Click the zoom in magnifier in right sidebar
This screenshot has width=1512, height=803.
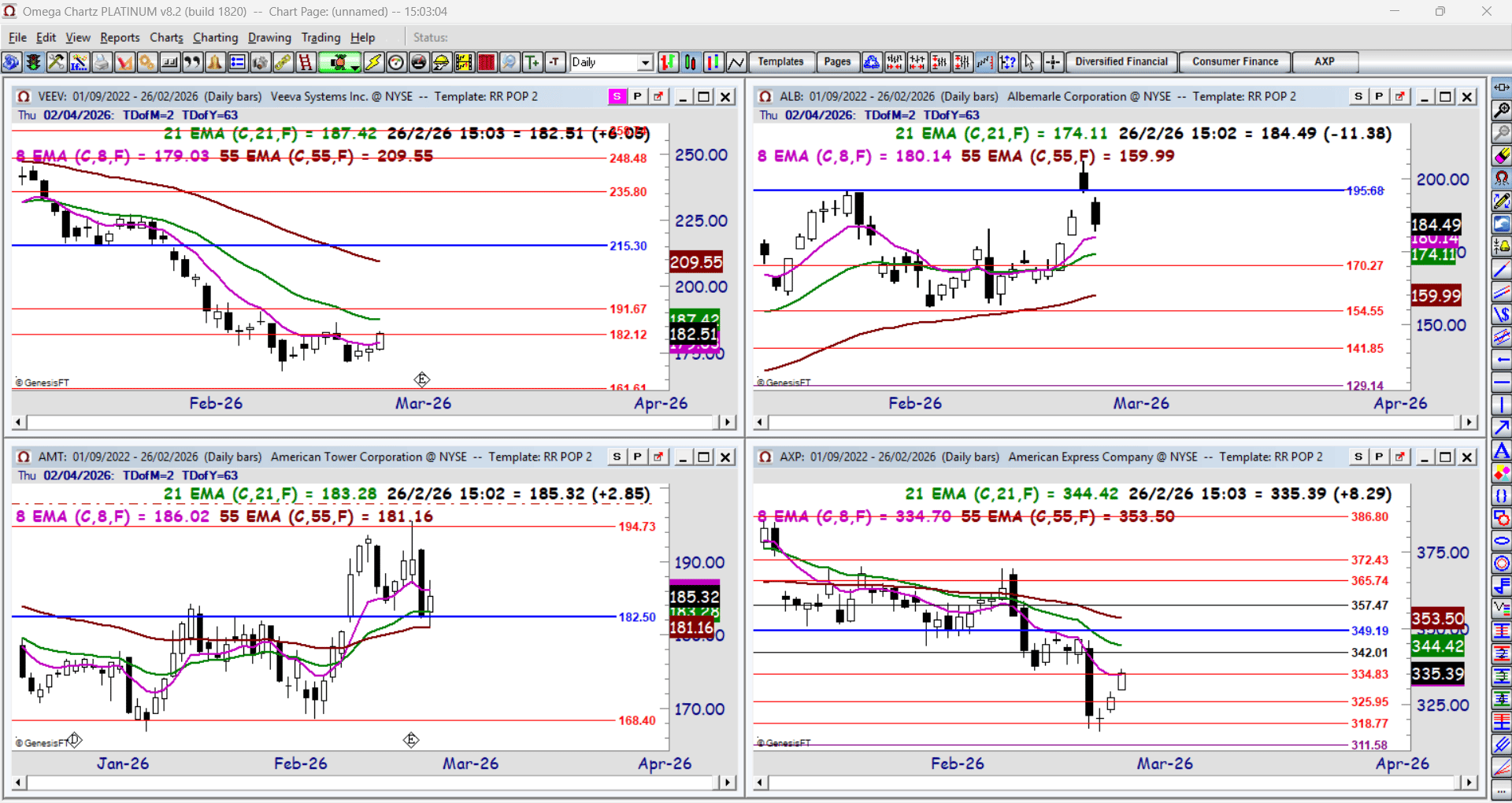click(1502, 110)
